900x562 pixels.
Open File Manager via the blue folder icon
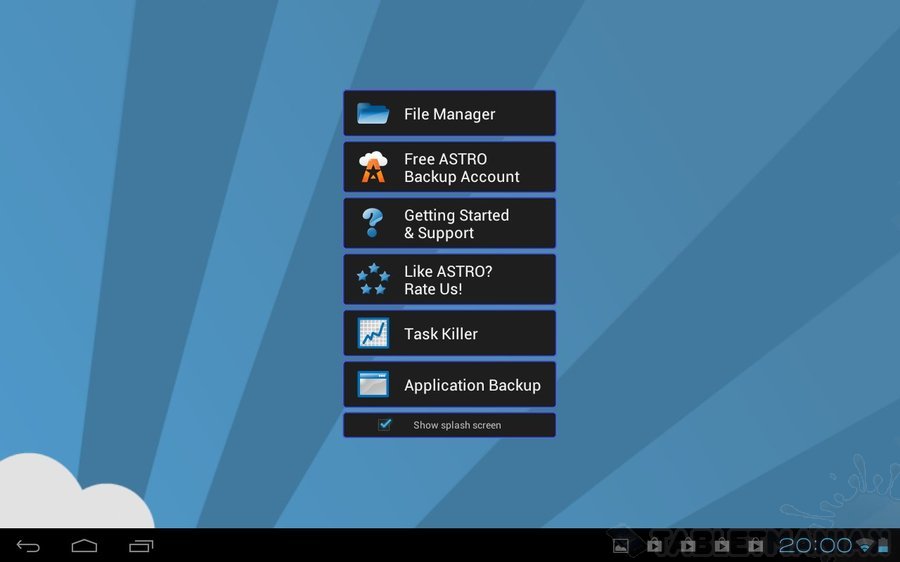coord(373,114)
